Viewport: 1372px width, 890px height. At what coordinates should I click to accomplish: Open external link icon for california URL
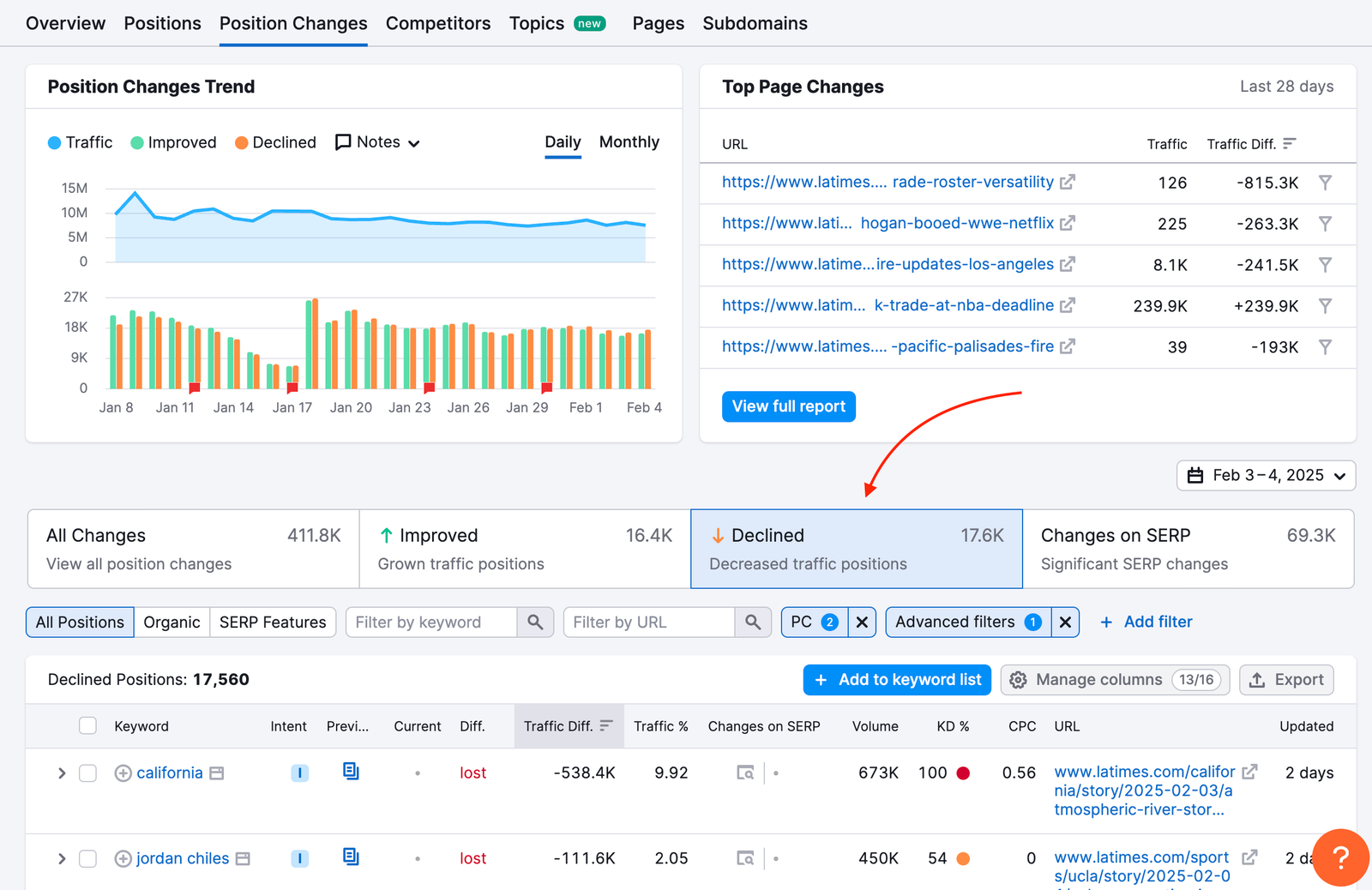[x=1250, y=772]
